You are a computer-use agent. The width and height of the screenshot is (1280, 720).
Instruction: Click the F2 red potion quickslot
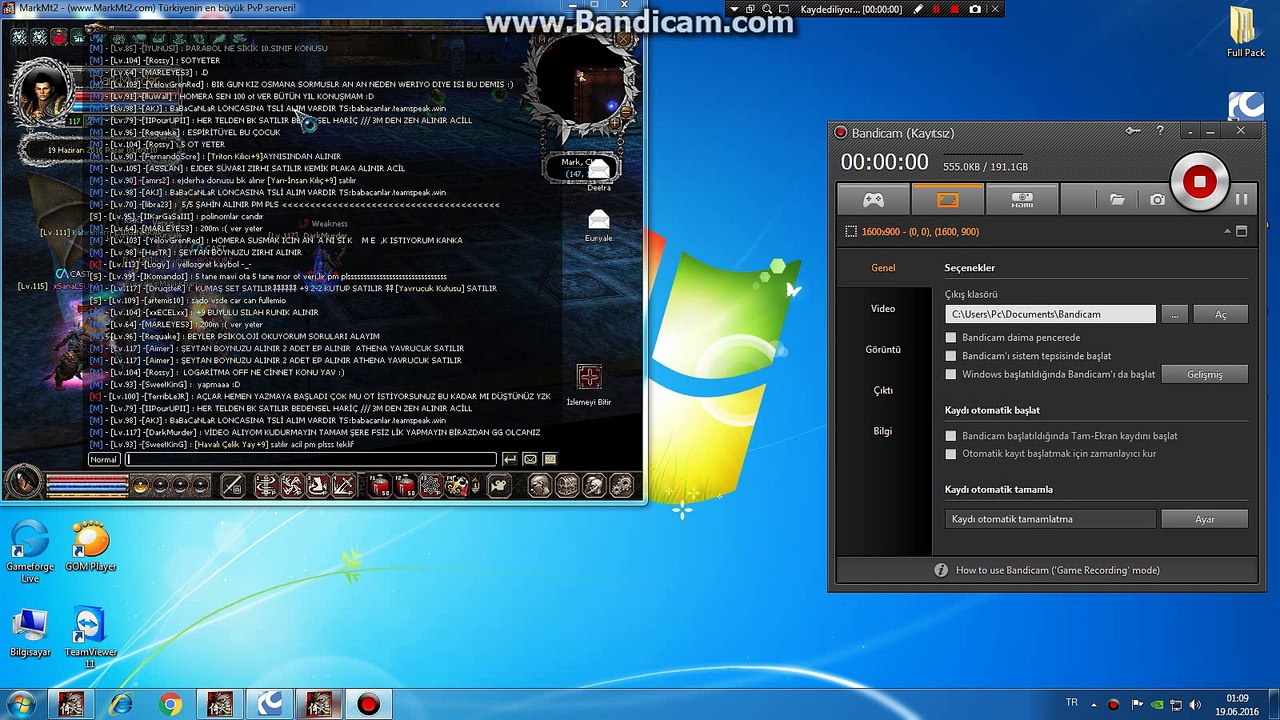click(x=406, y=486)
